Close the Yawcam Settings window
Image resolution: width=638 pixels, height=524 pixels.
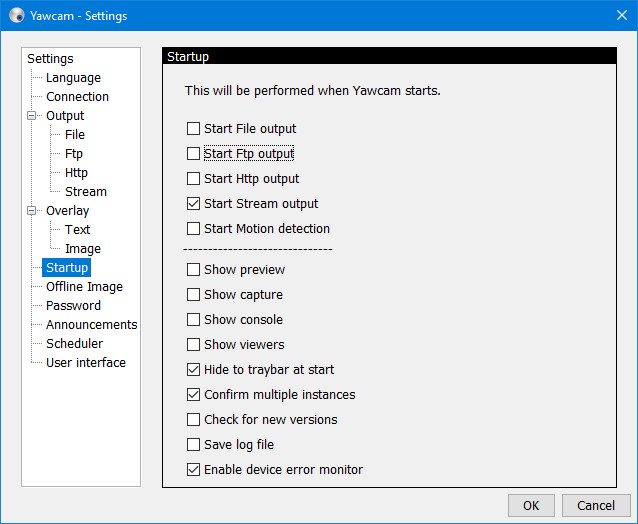(622, 15)
